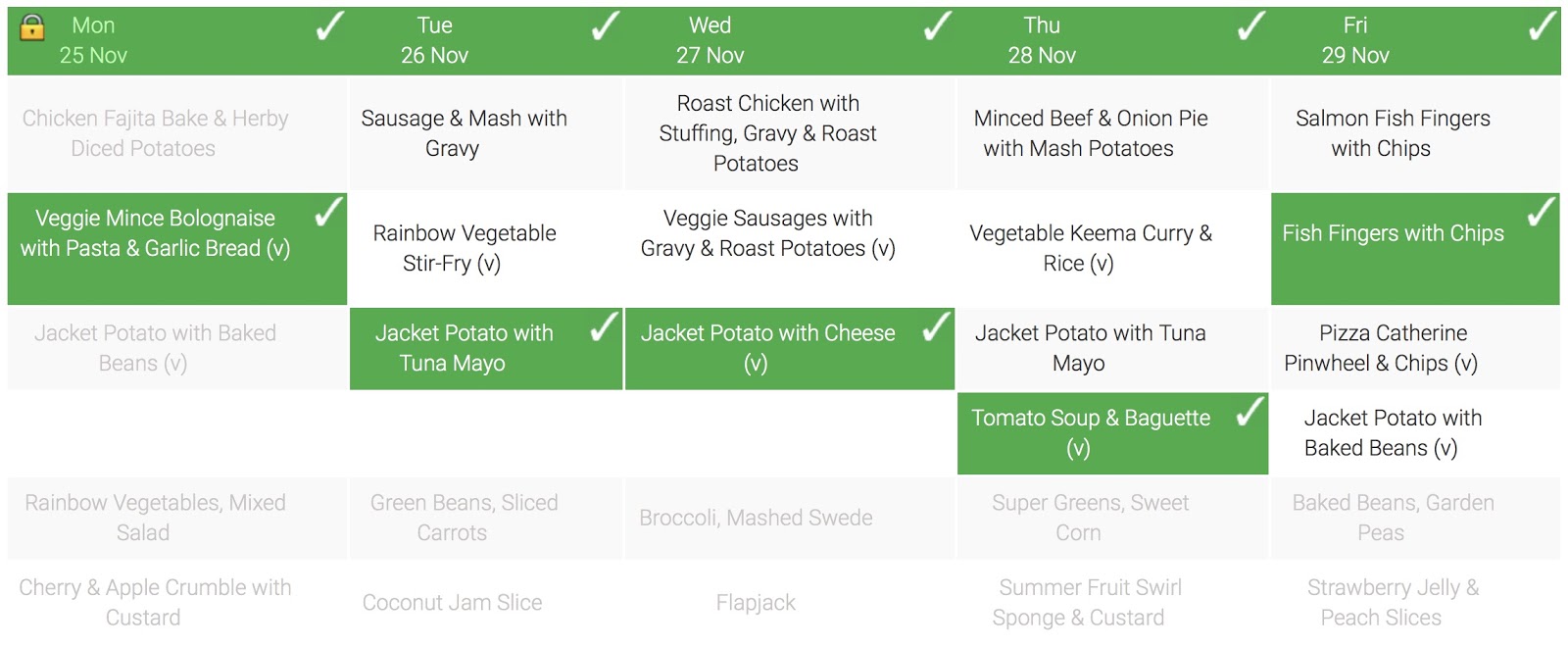Image resolution: width=1568 pixels, height=647 pixels.
Task: Select Sausage & Mash with Gravy
Action: (464, 133)
